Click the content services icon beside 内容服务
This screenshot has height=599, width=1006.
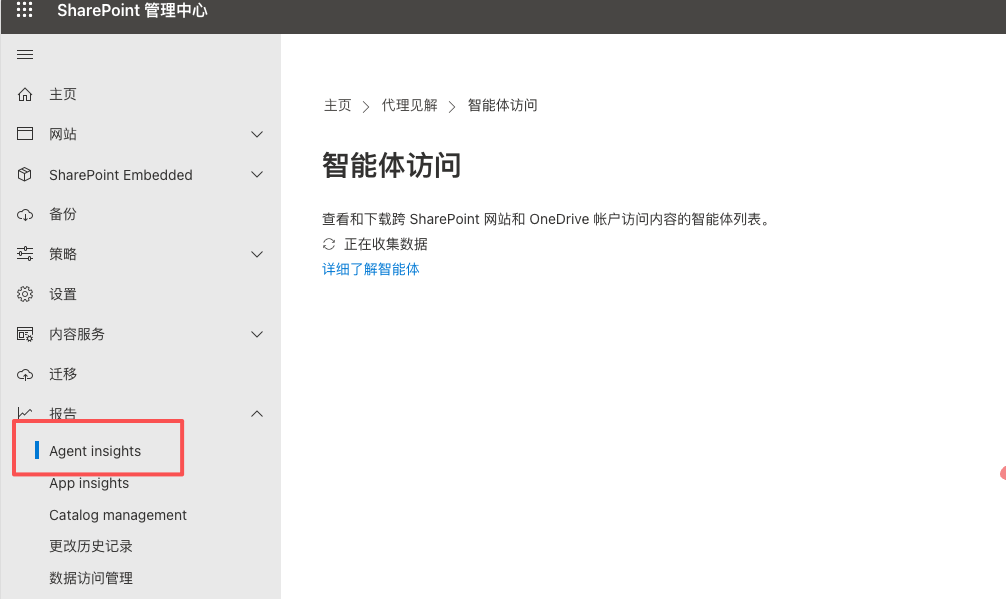(25, 334)
